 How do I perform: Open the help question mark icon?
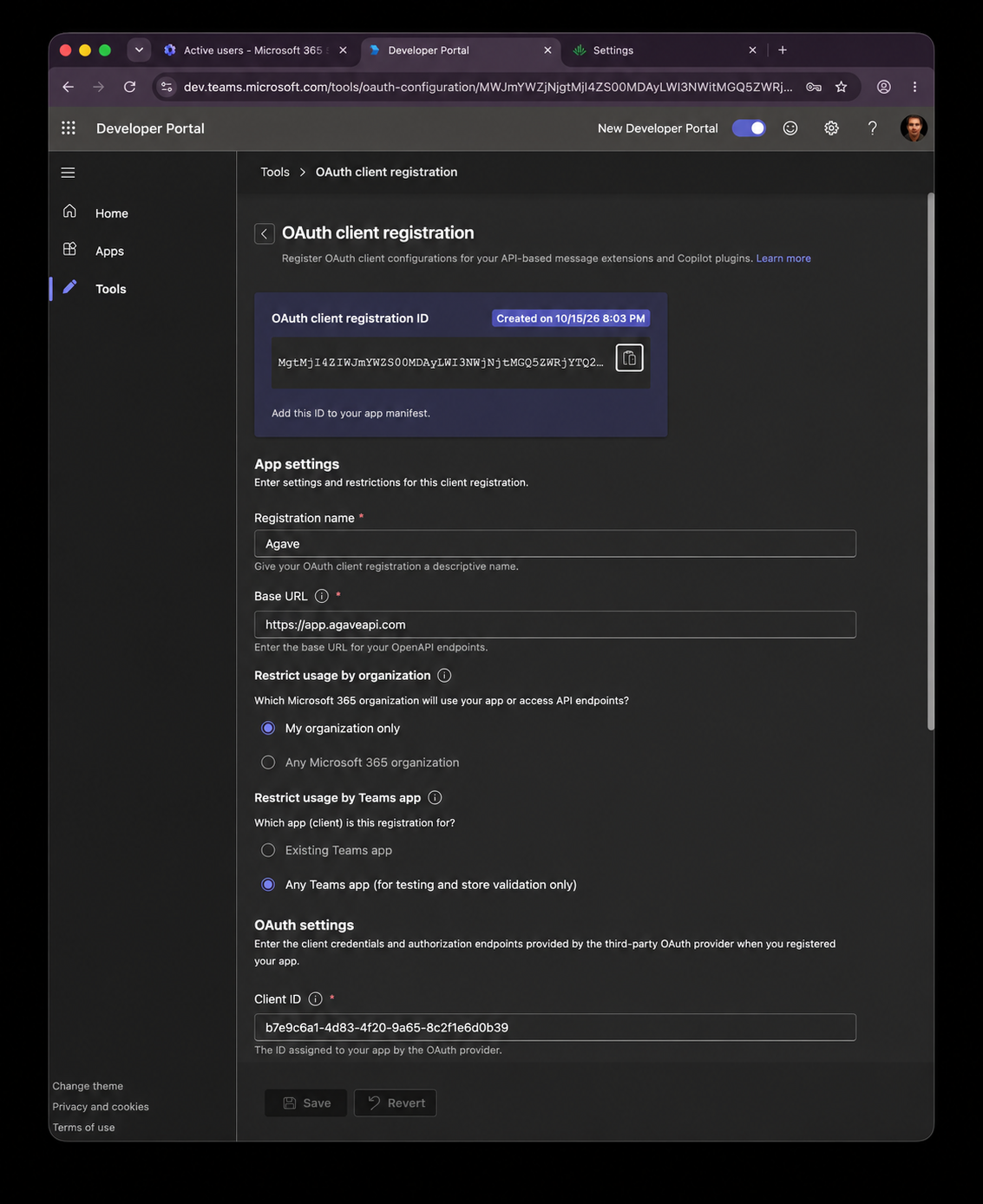coord(872,128)
